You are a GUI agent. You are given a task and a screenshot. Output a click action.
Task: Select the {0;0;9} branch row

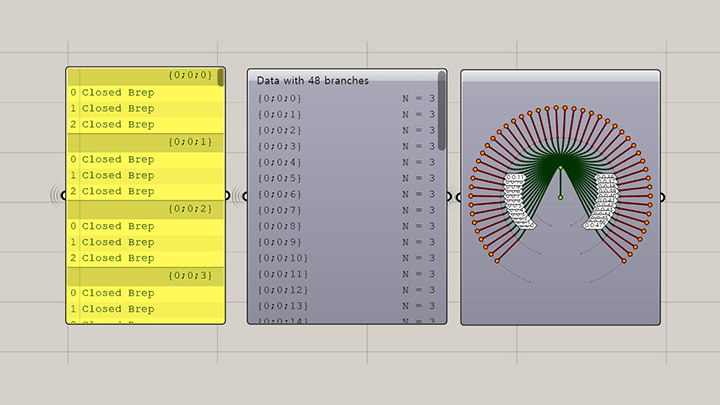tap(346, 242)
